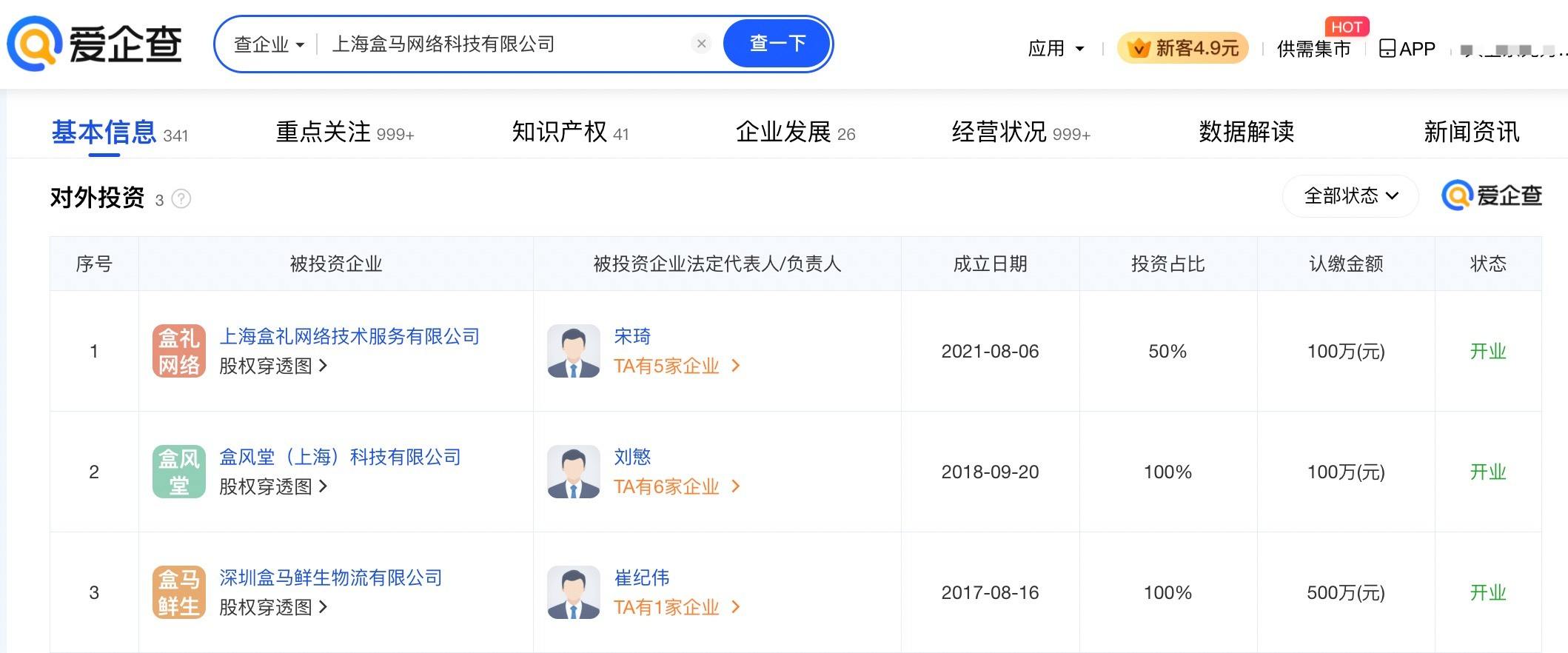Click the 新客4.9元 promotion badge
The image size is (1568, 653).
tap(1182, 49)
